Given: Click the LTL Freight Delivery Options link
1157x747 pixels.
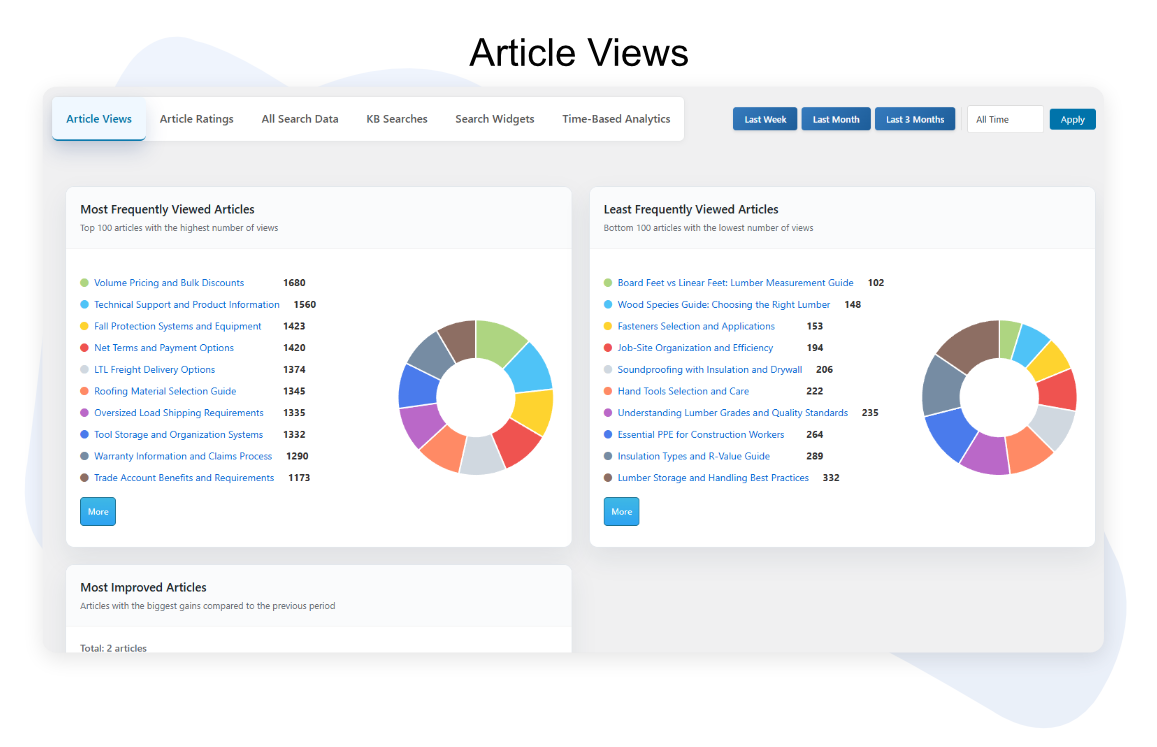Looking at the screenshot, I should tap(155, 370).
